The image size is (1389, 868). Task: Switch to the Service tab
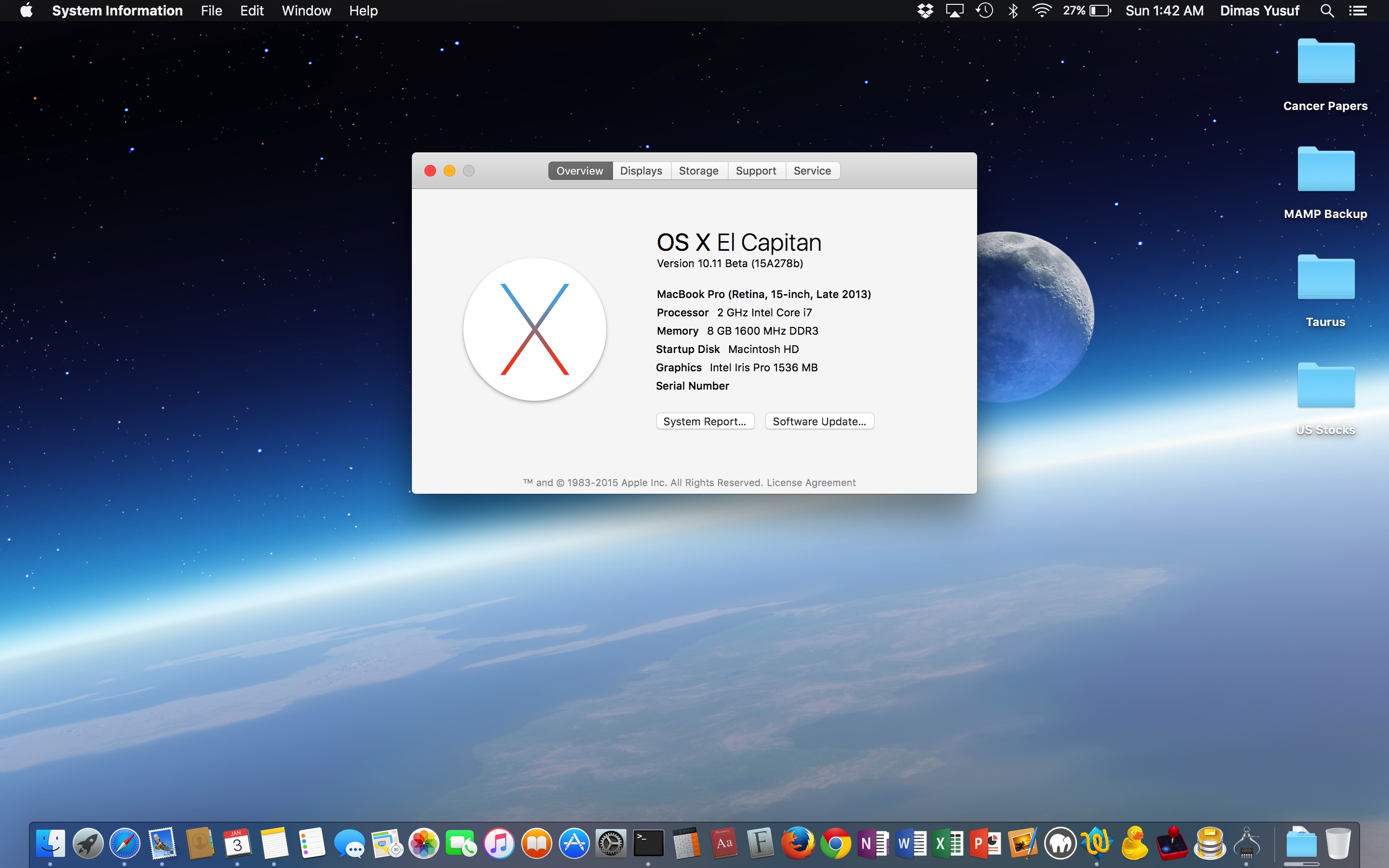(812, 171)
